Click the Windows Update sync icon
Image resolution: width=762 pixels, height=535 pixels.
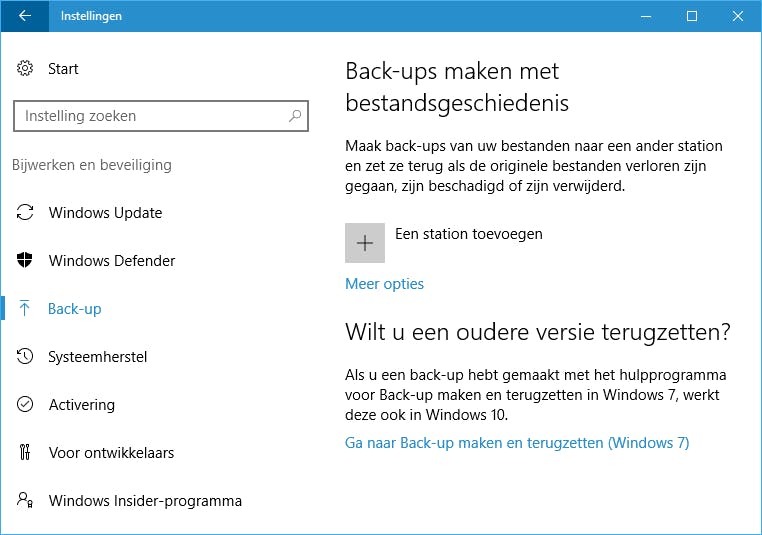pyautogui.click(x=26, y=213)
